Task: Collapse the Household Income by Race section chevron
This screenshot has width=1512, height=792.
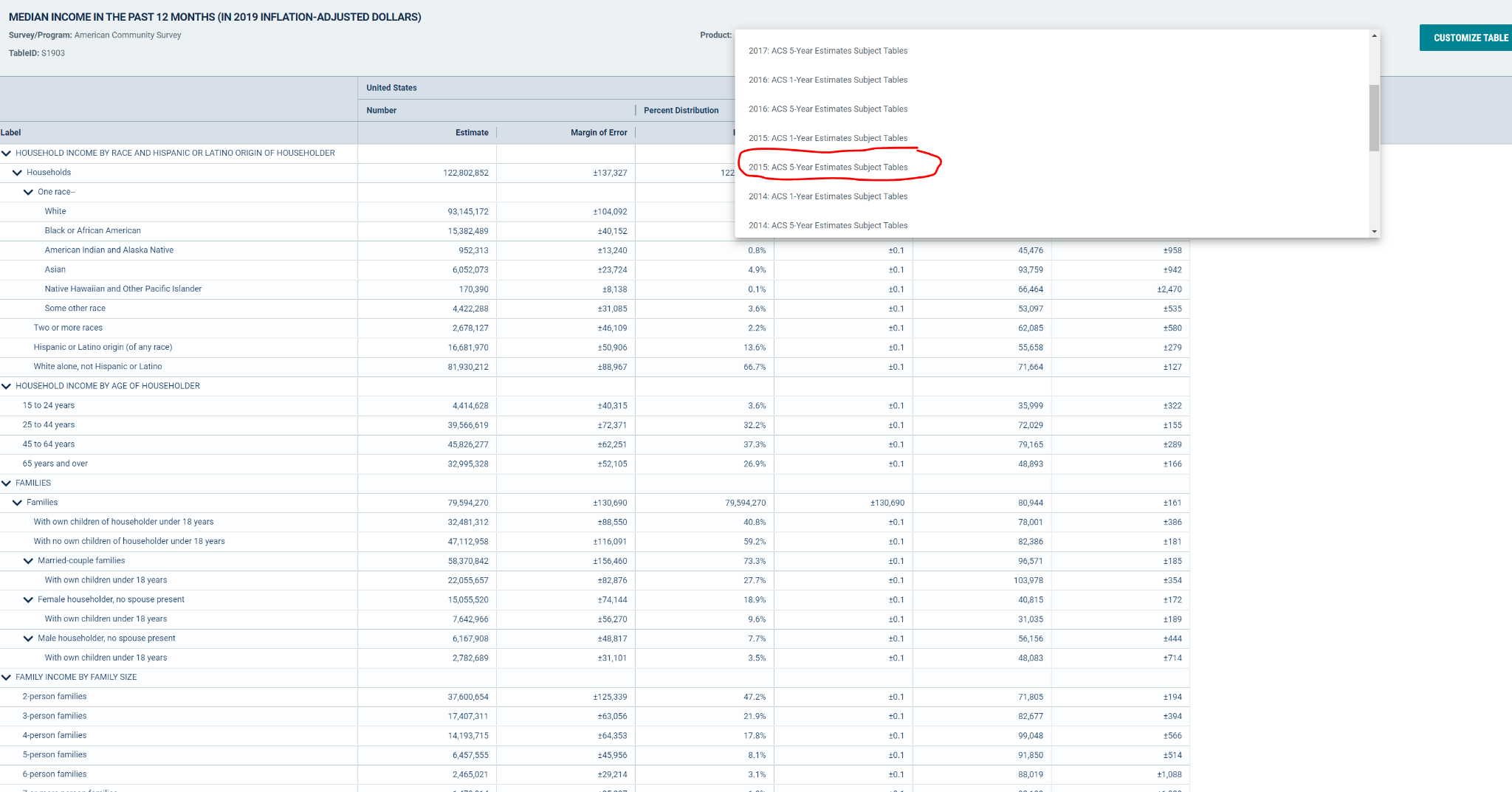Action: [7, 154]
